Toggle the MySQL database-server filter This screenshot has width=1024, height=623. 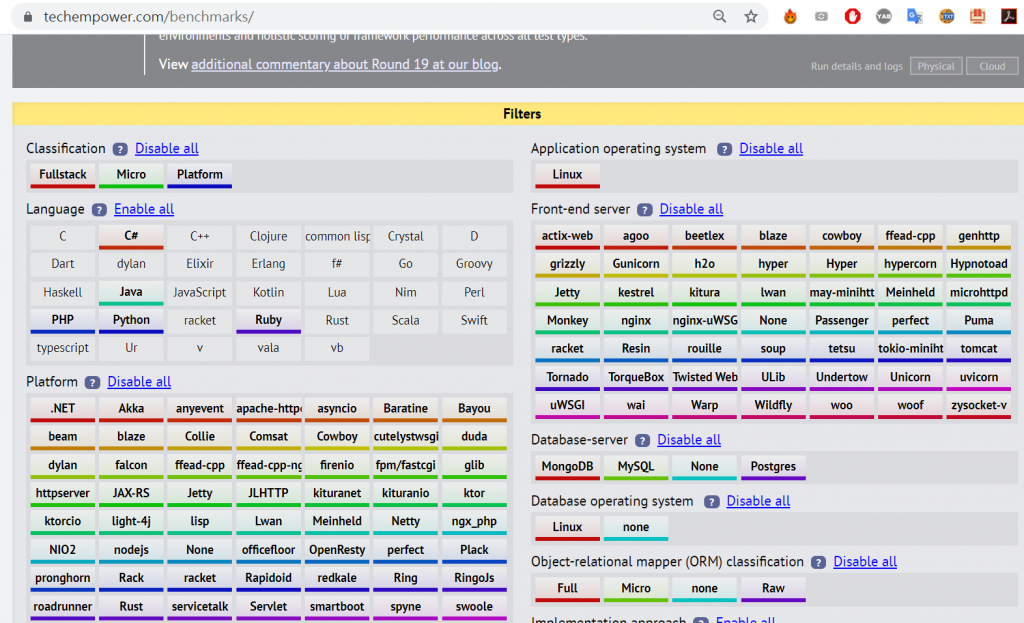tap(636, 468)
